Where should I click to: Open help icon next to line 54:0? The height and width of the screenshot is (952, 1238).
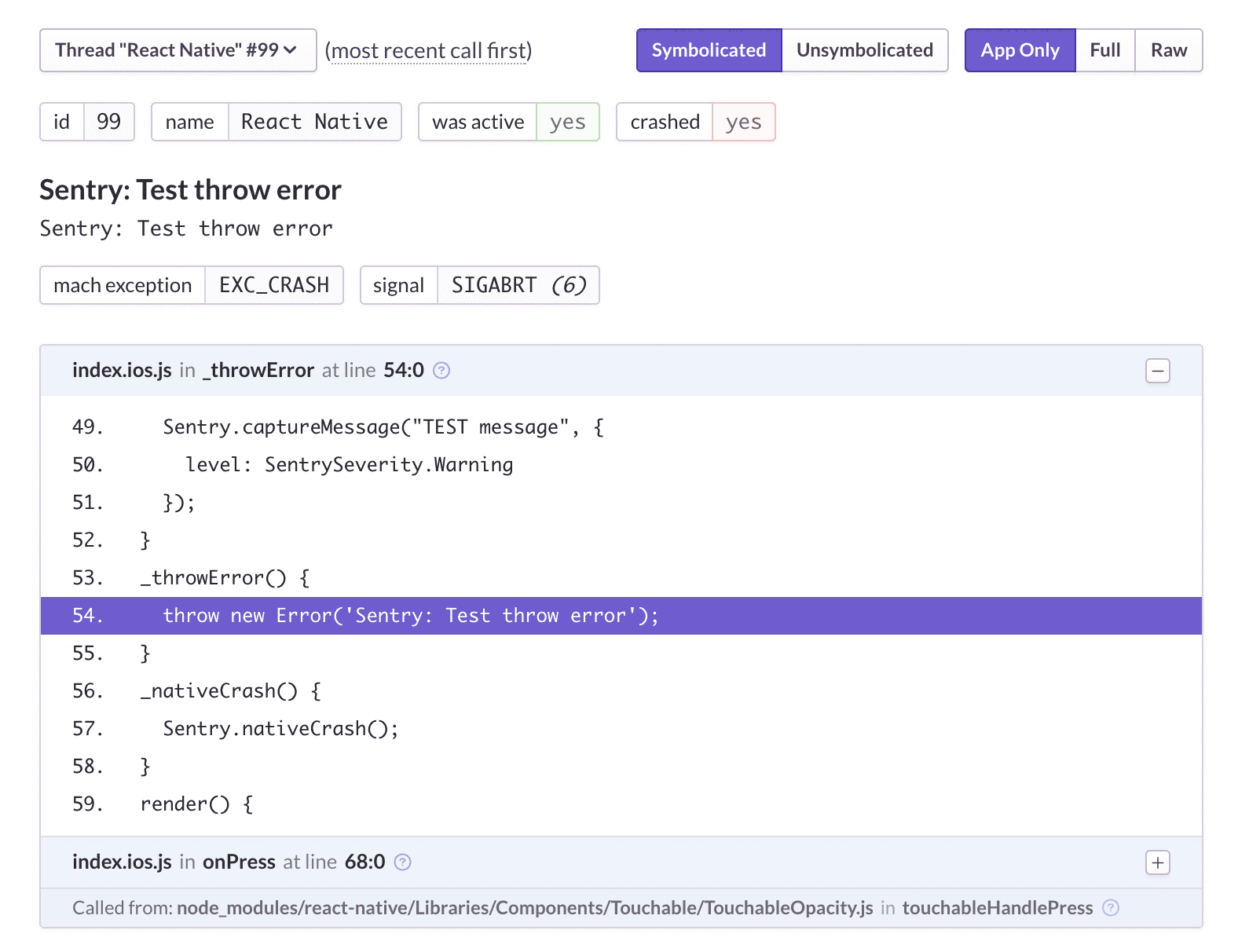[x=441, y=370]
